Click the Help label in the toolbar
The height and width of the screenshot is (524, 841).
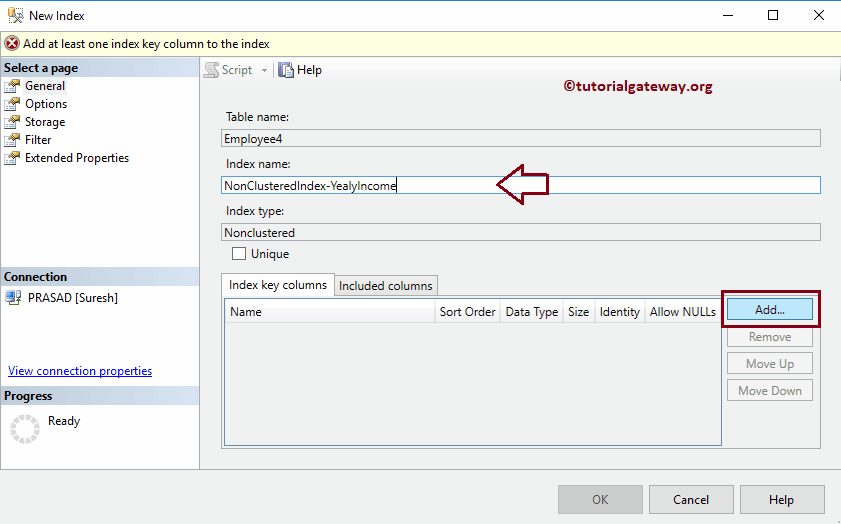coord(309,70)
